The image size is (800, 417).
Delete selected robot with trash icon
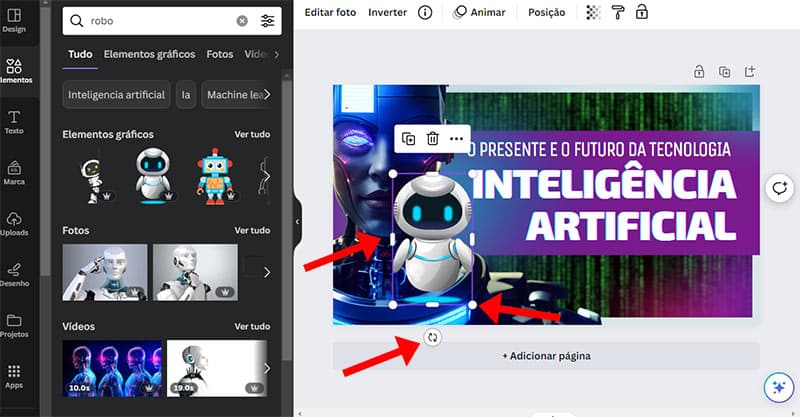pyautogui.click(x=433, y=139)
